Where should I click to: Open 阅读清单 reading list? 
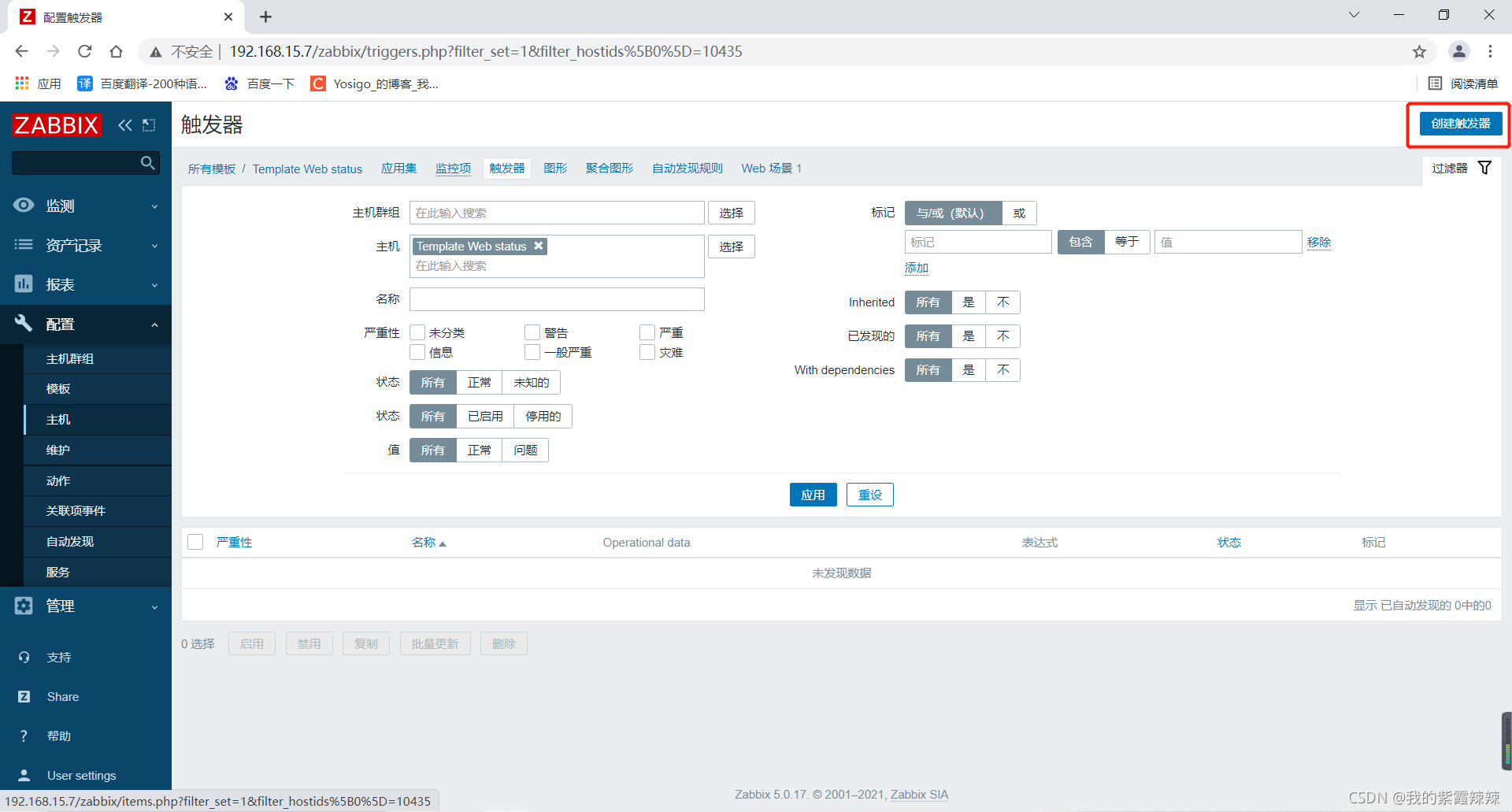pos(1462,83)
